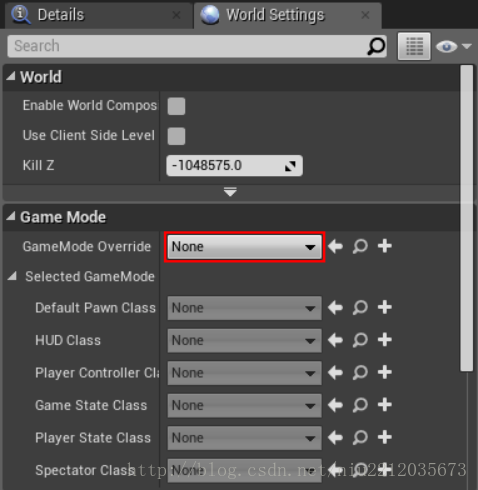Add new HUD Class plus icon

385,340
